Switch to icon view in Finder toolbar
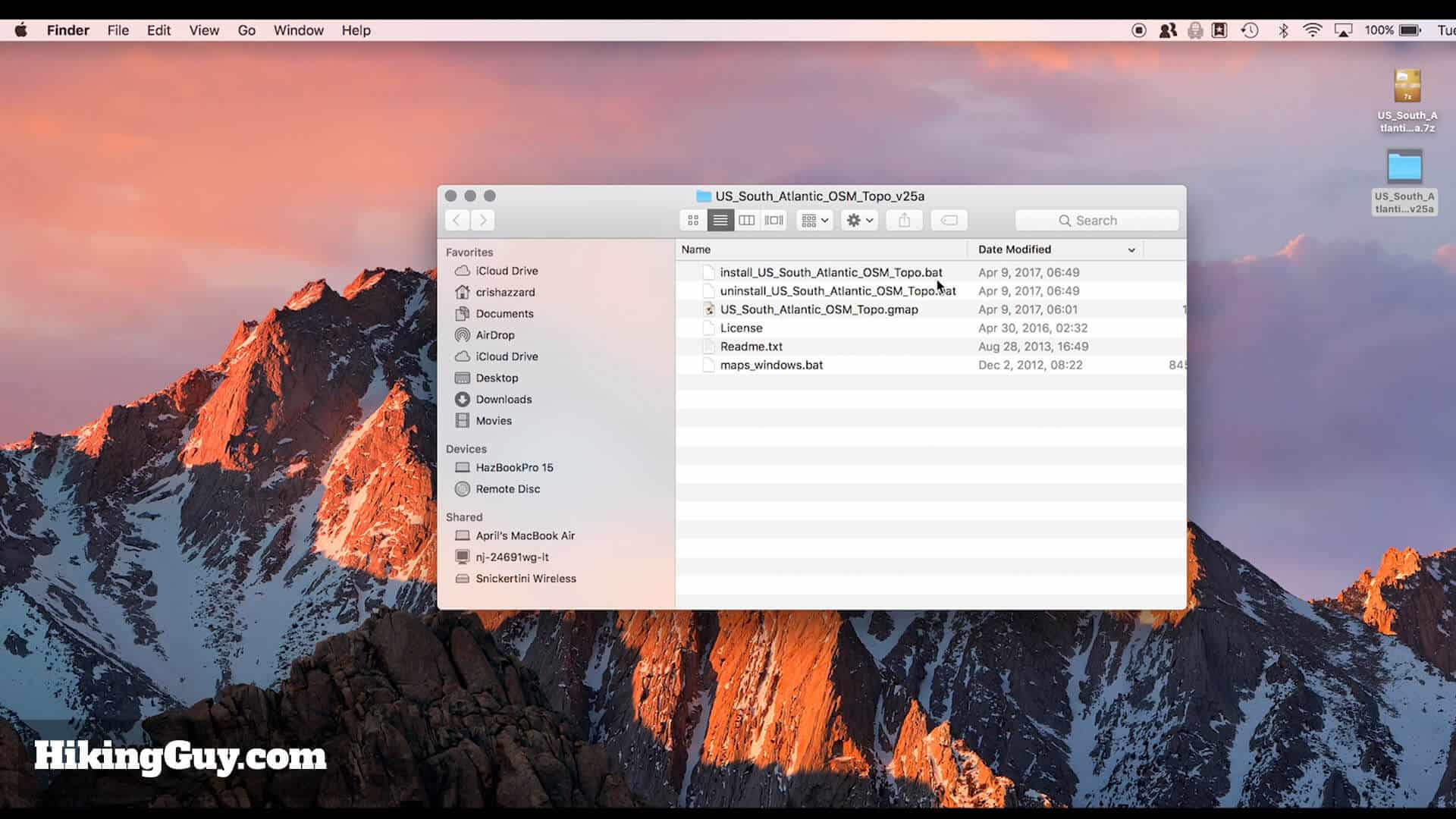1456x819 pixels. coord(692,221)
